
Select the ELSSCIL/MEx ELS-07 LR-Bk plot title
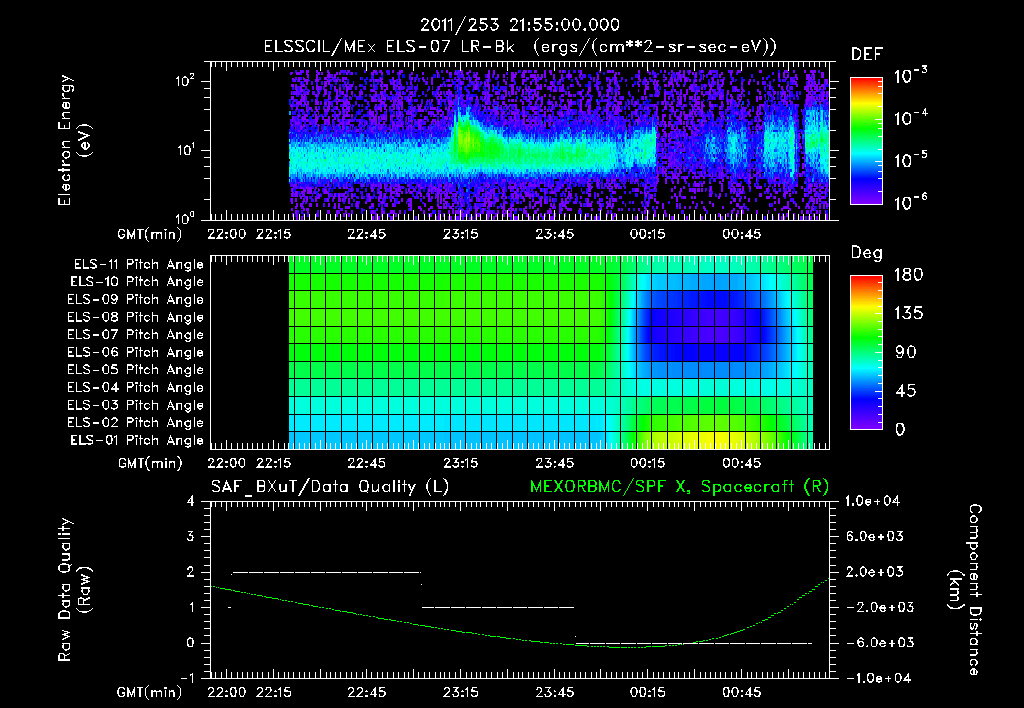coord(520,47)
